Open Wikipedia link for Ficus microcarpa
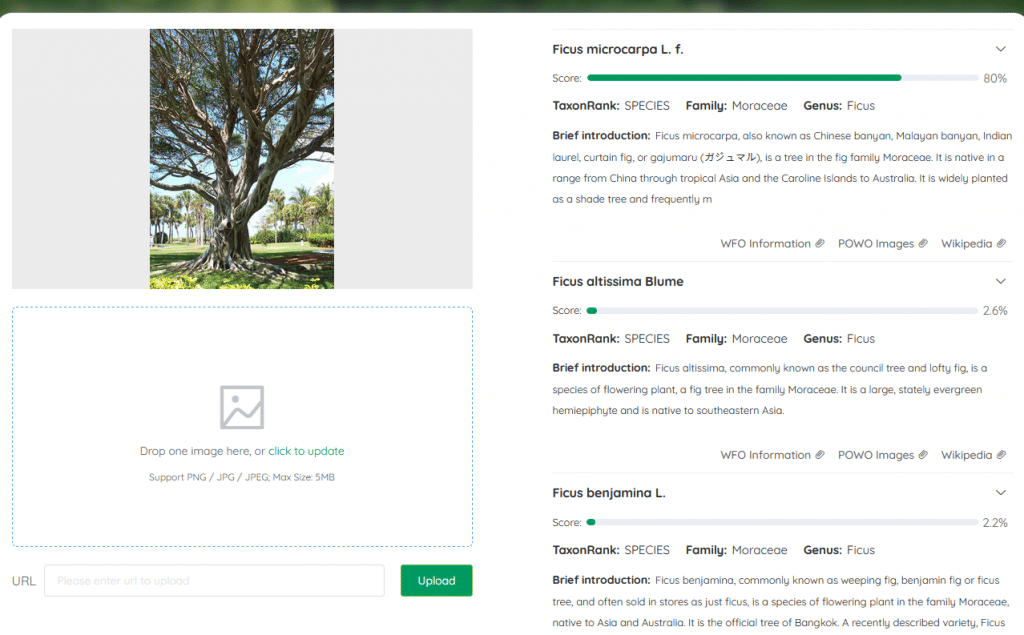Screen dimensions: 1024x635 [x=967, y=244]
